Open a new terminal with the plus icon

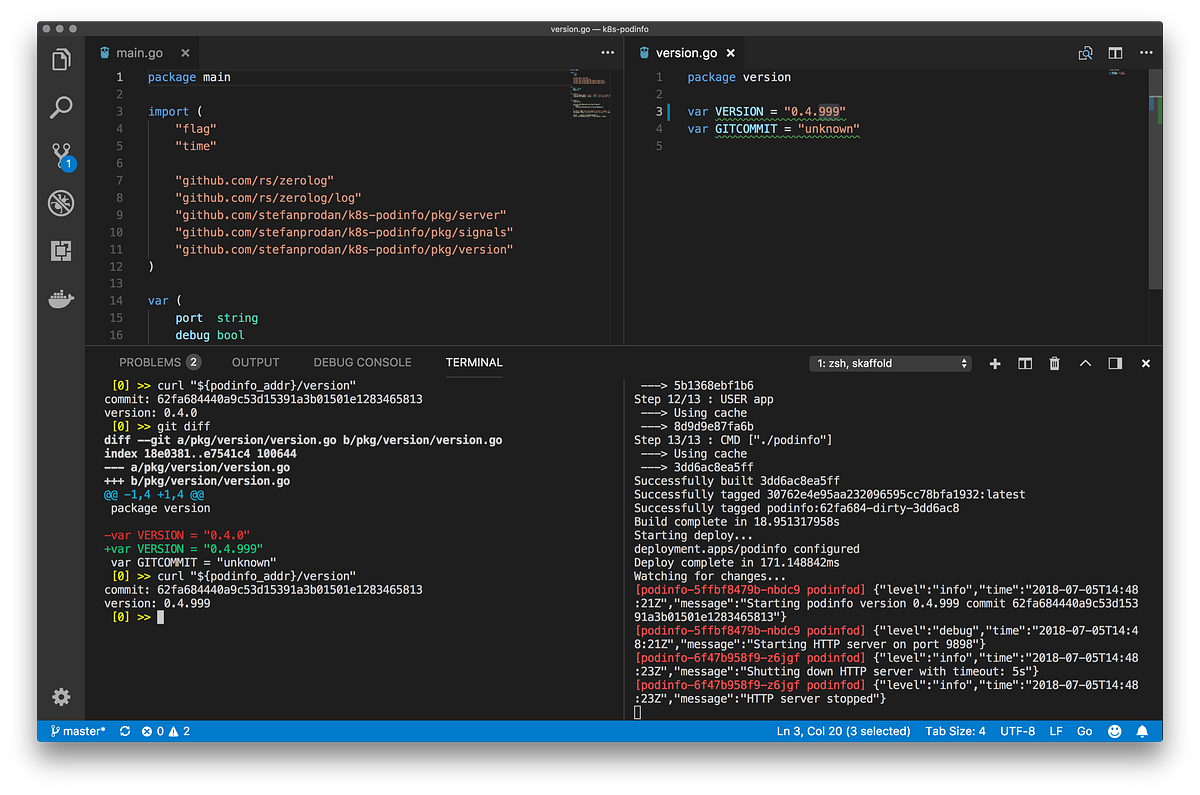[994, 363]
